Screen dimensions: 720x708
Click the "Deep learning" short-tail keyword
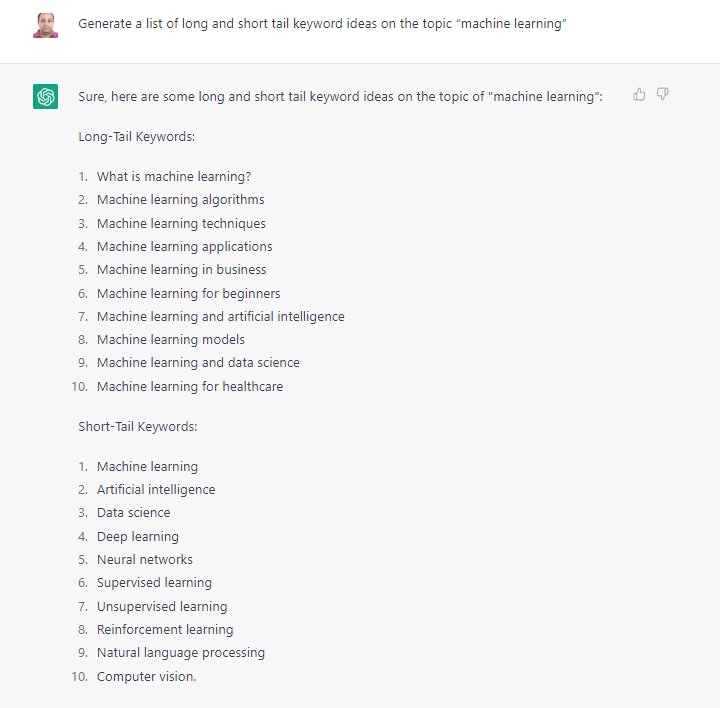138,536
